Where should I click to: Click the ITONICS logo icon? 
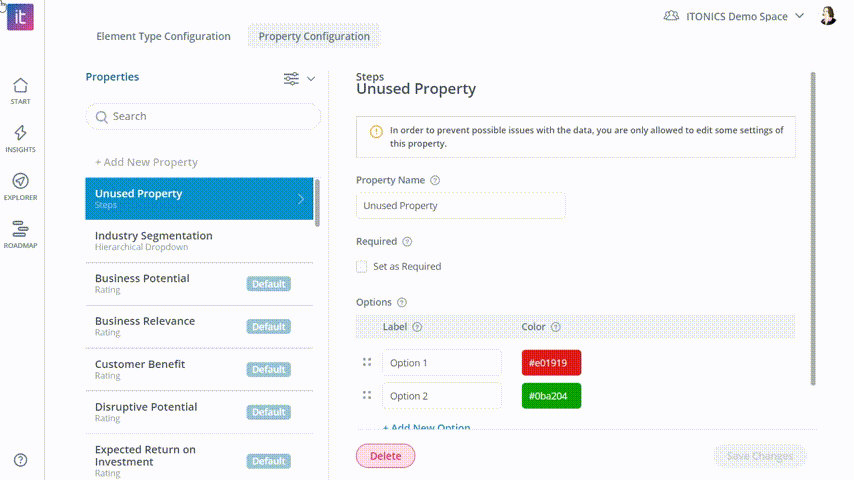click(20, 17)
